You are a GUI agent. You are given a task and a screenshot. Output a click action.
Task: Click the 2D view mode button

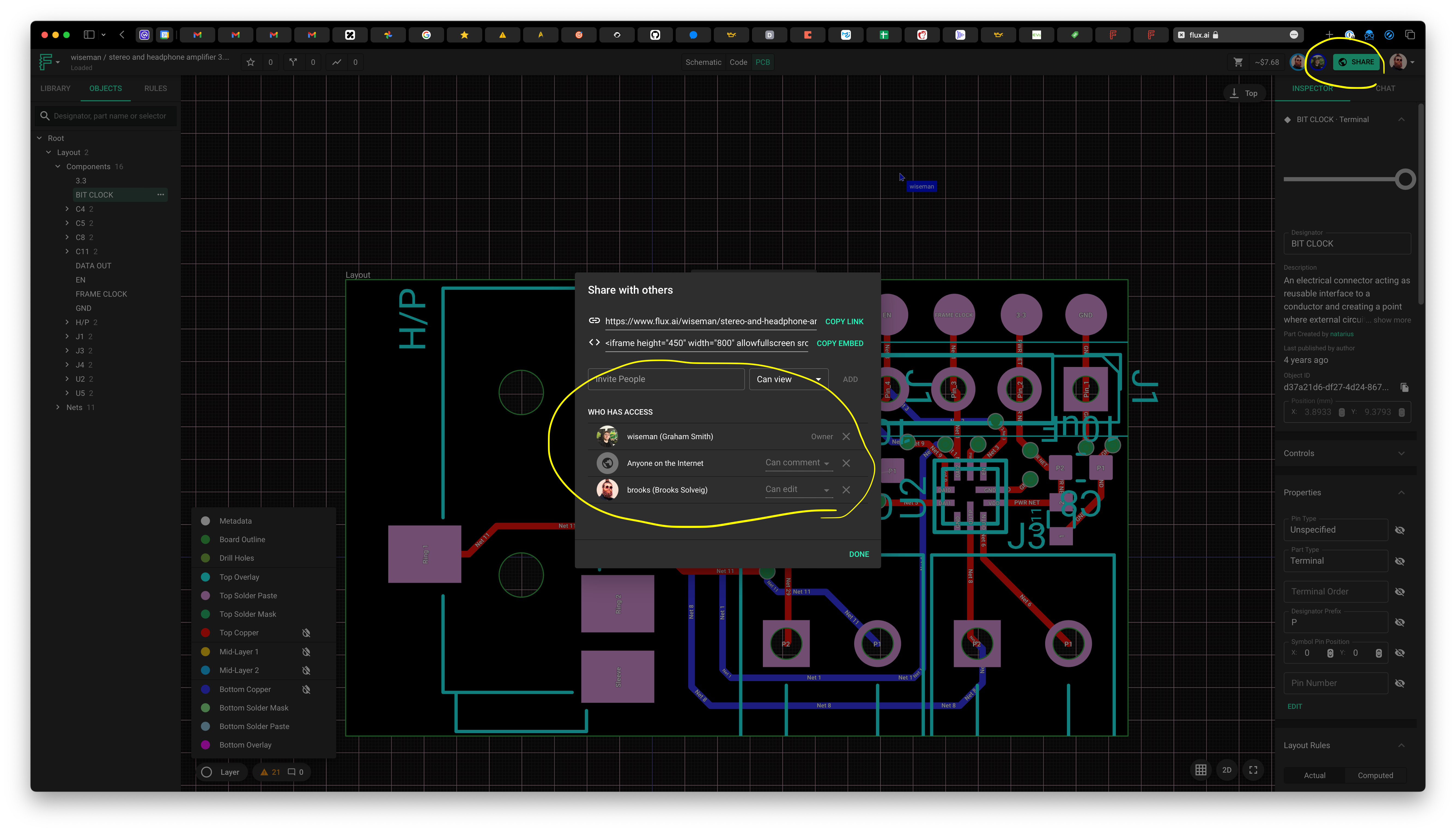(1227, 770)
